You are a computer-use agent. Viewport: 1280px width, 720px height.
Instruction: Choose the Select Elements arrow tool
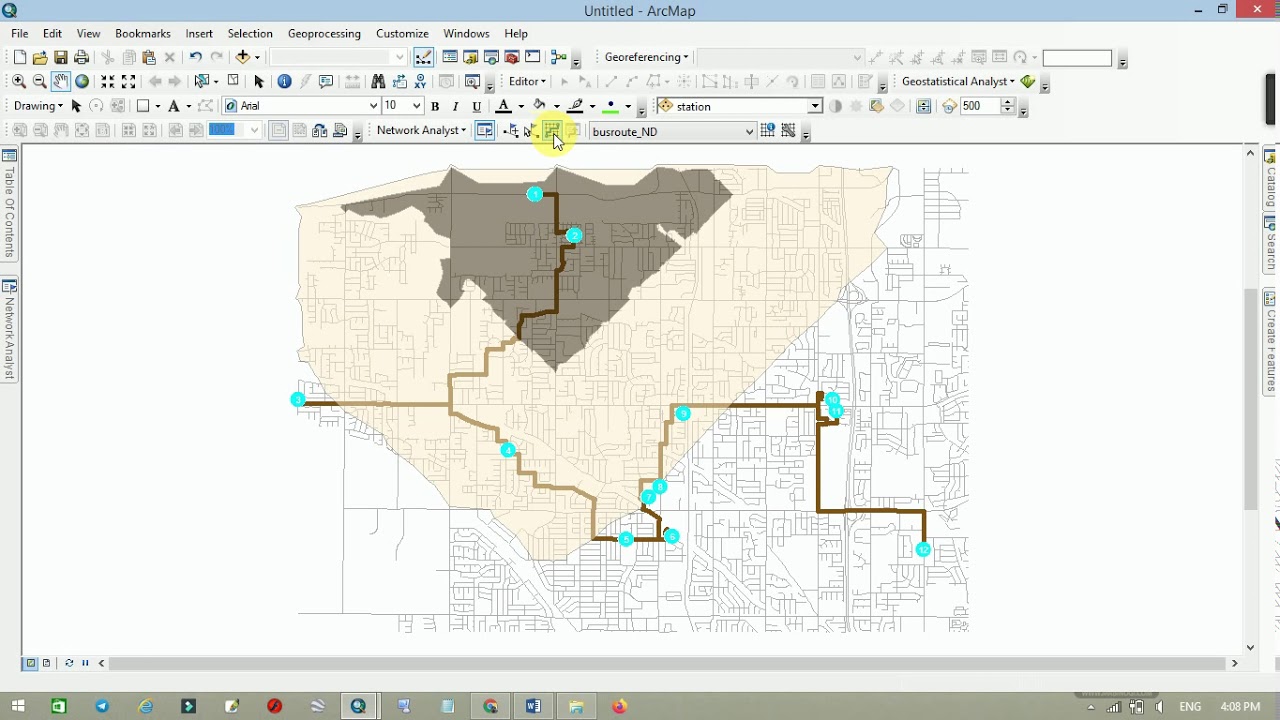pyautogui.click(x=259, y=81)
